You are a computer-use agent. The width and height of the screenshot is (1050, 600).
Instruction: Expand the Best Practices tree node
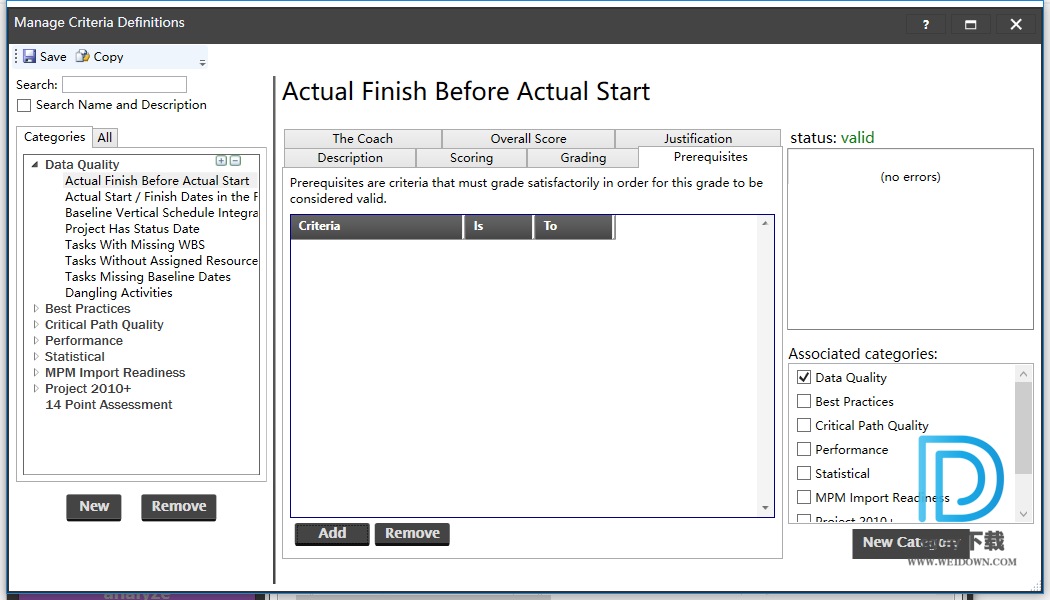pyautogui.click(x=36, y=309)
